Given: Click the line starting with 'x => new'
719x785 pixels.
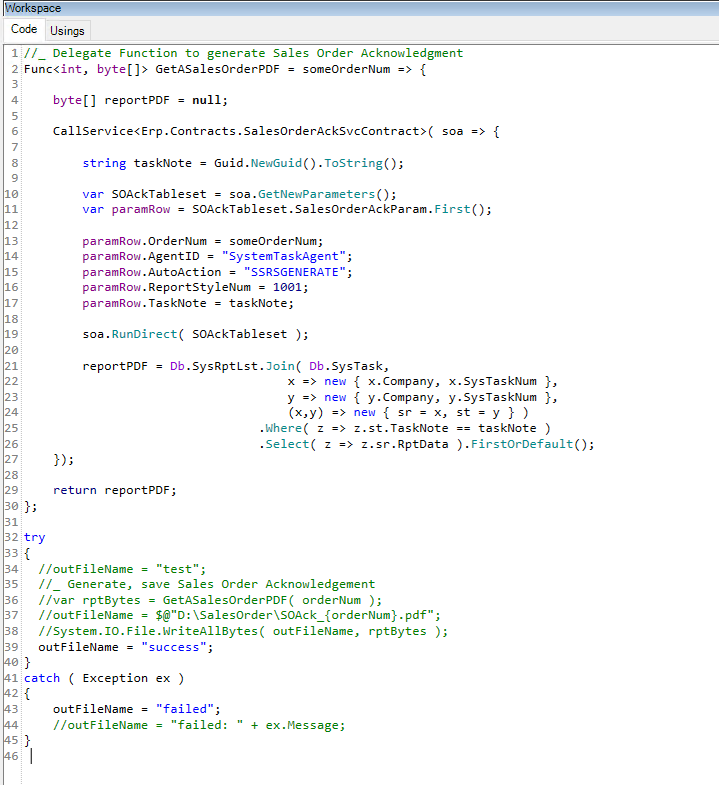Looking at the screenshot, I should (x=422, y=381).
